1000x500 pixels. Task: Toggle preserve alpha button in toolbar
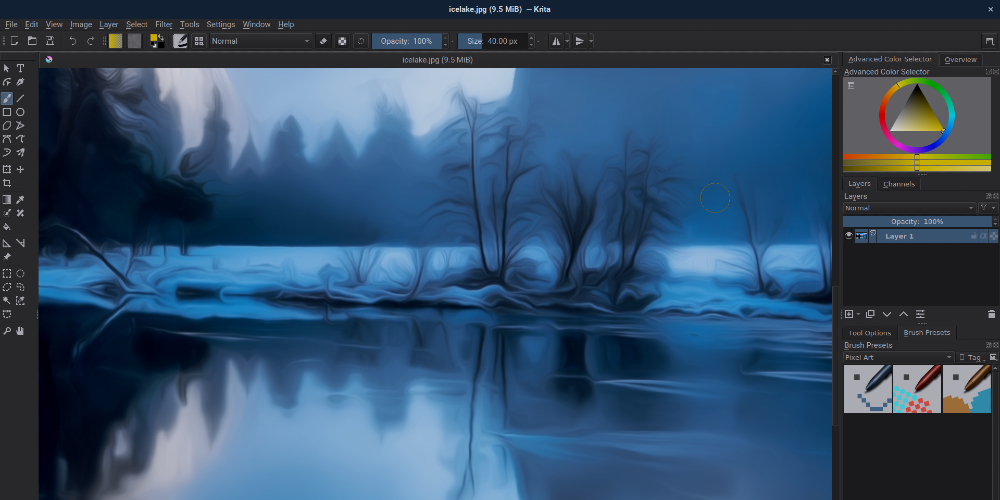tap(342, 41)
